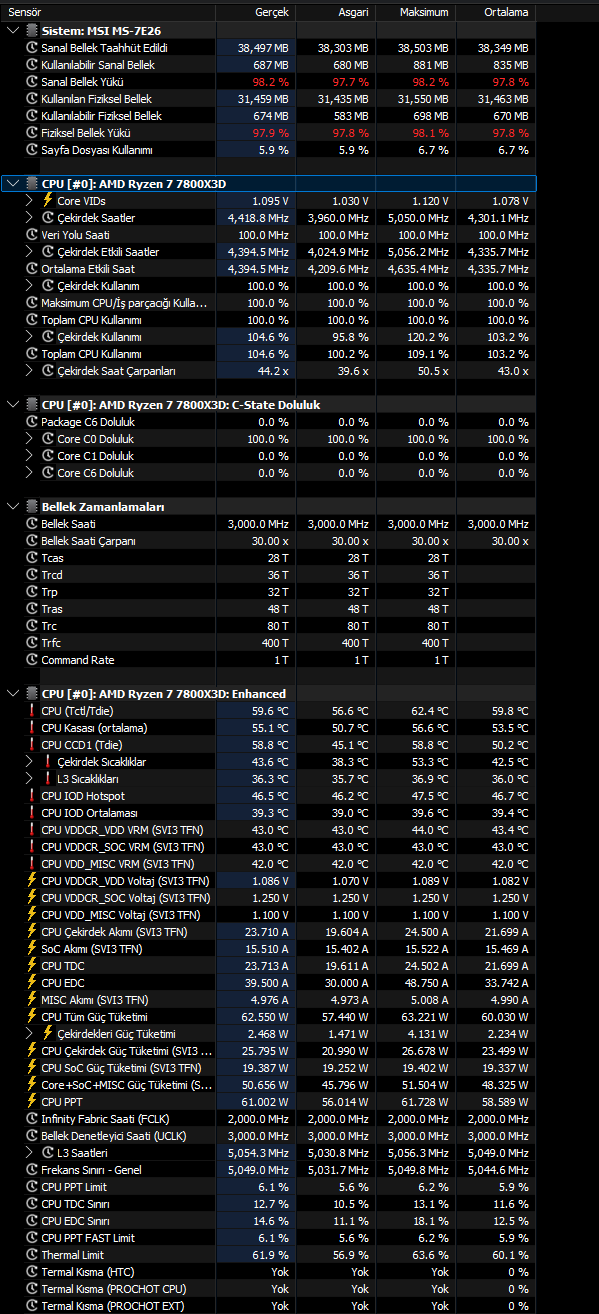Image resolution: width=599 pixels, height=1314 pixels.
Task: Expand the Çekirdekleri Güç Tüketimi row
Action: click(29, 1034)
